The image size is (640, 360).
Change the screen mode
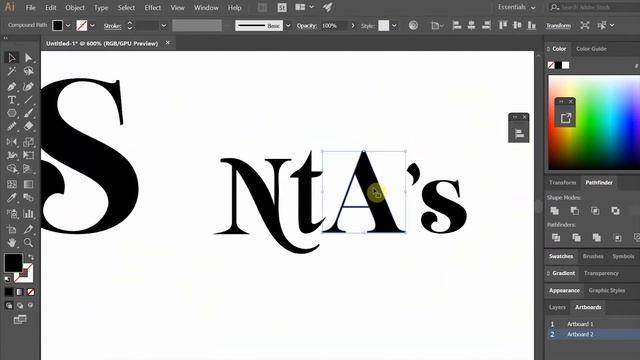point(20,320)
